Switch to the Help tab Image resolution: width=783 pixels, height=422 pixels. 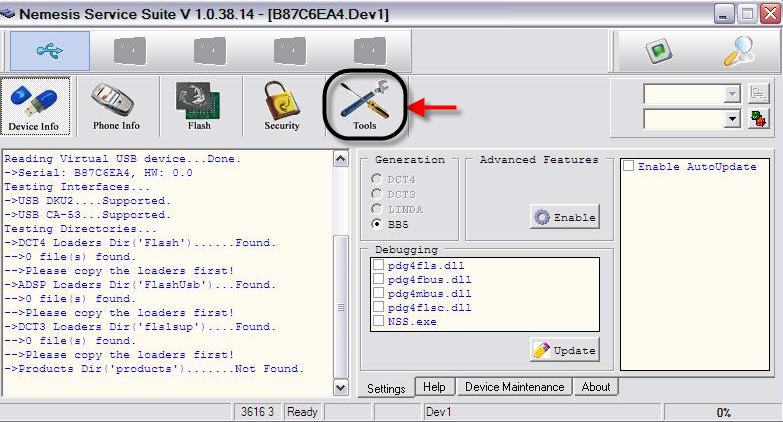pos(434,387)
